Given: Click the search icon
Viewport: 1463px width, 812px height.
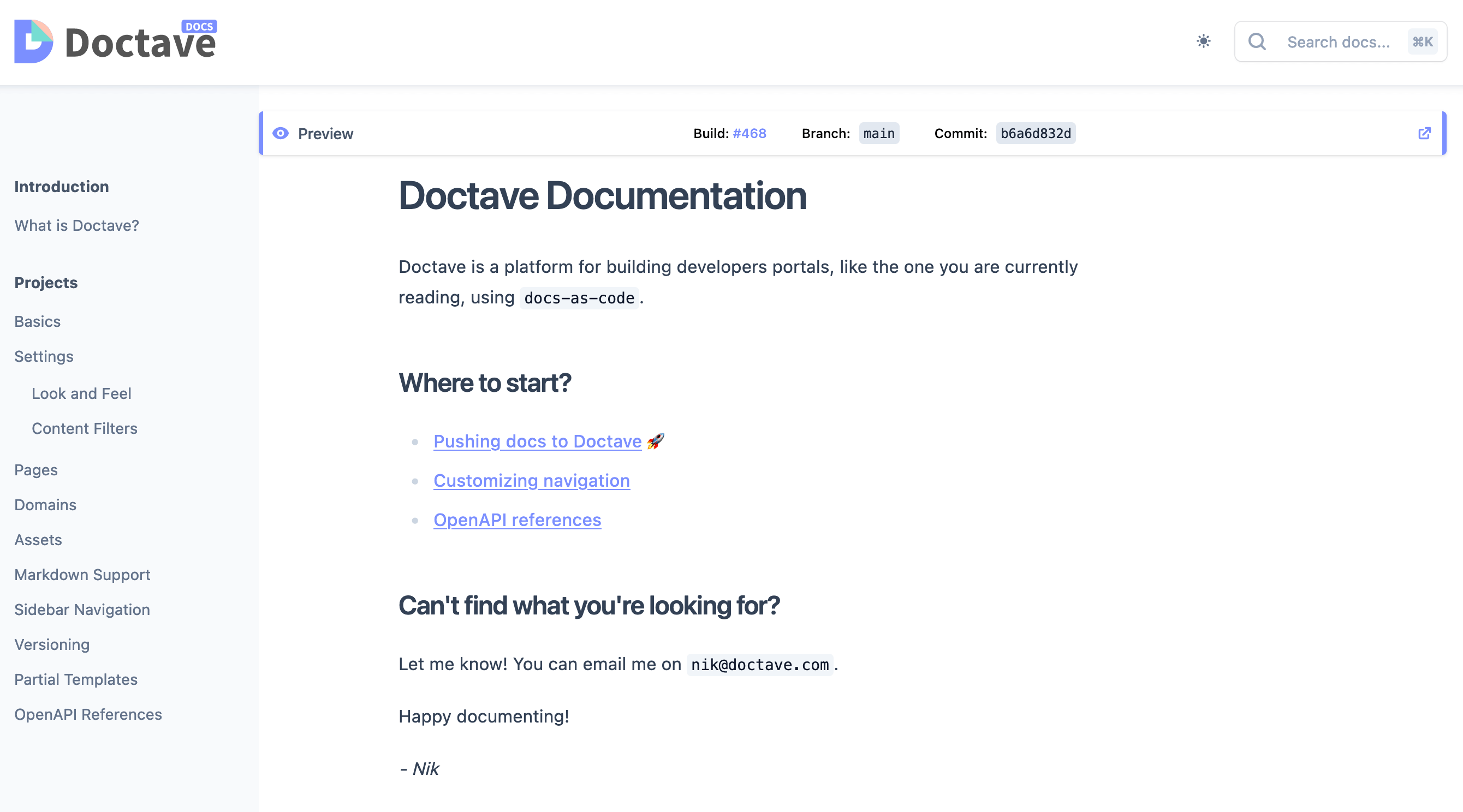Looking at the screenshot, I should (1258, 41).
